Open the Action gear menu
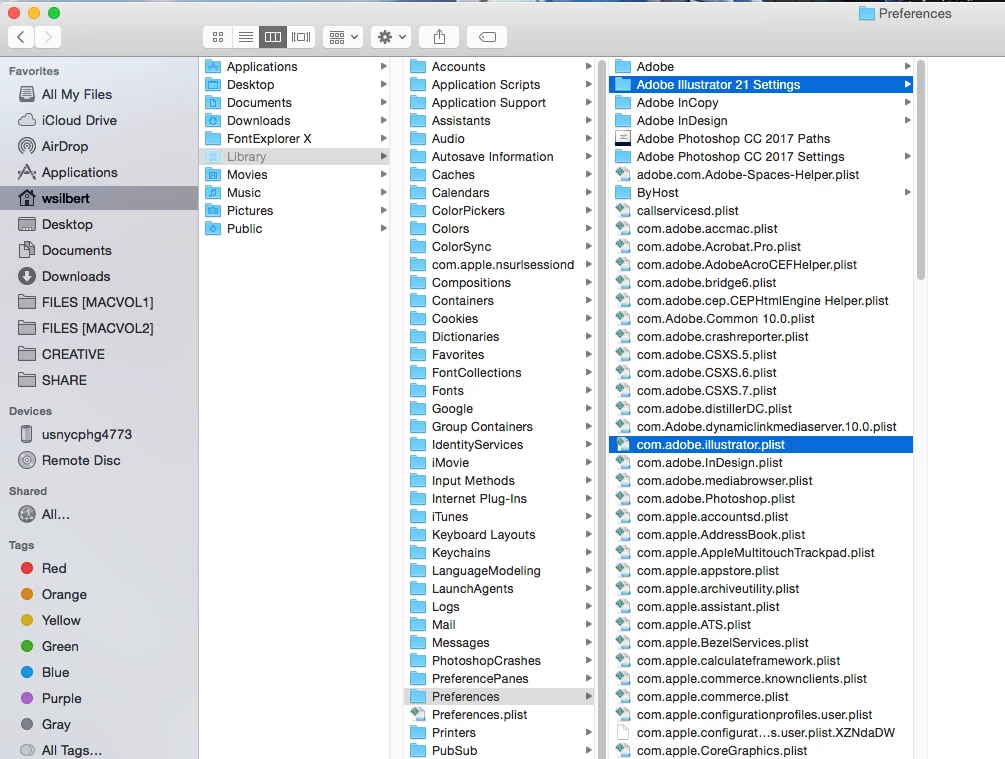Viewport: 1005px width, 759px height. coord(391,37)
